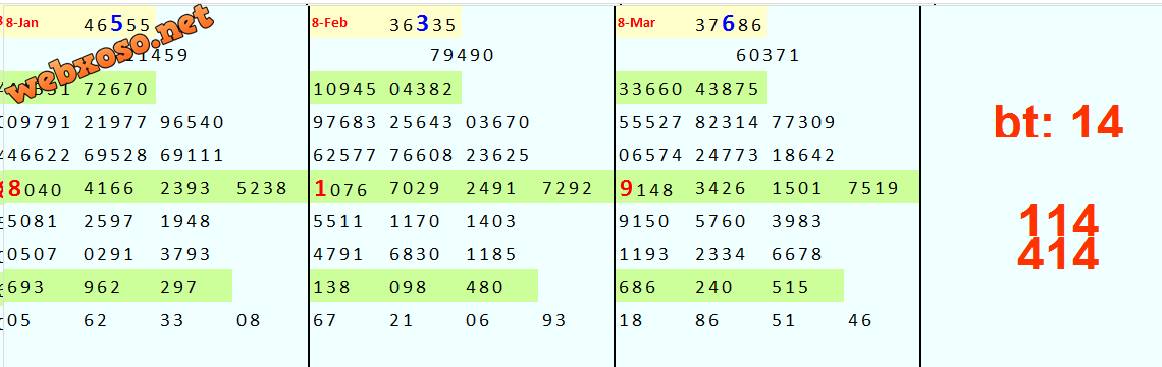The width and height of the screenshot is (1162, 367).
Task: Select the value 3793
Action: [185, 254]
